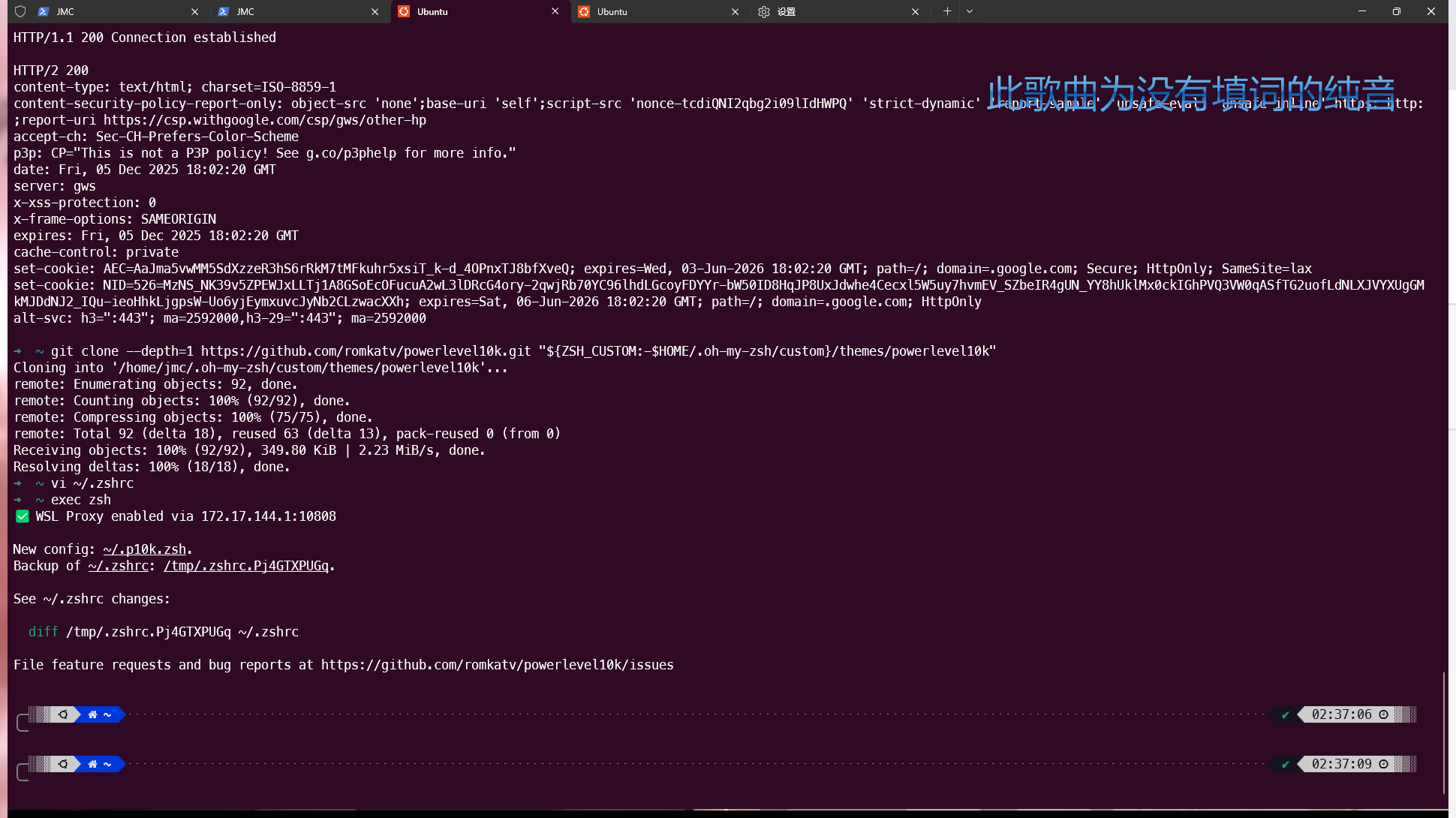Close the active Ubuntu tab
1456x818 pixels.
click(x=555, y=11)
